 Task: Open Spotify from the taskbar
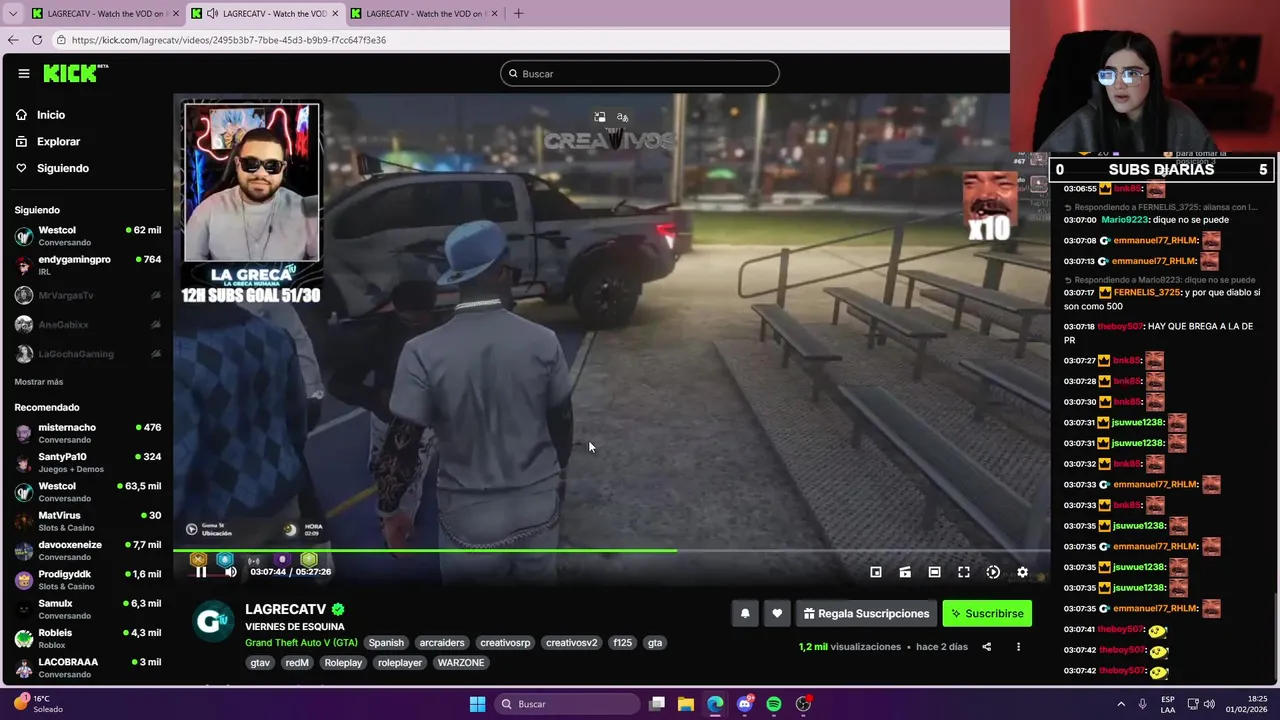(774, 704)
